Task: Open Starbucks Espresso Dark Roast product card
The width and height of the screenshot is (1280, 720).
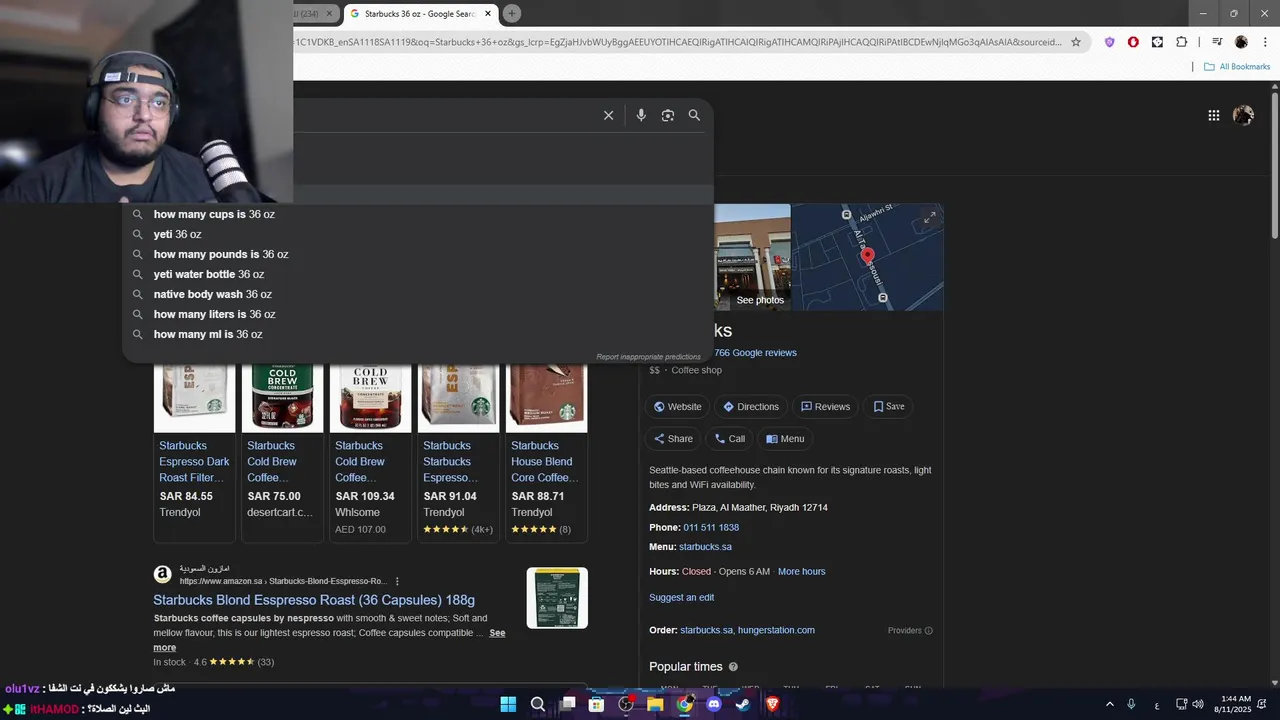Action: coord(194,452)
